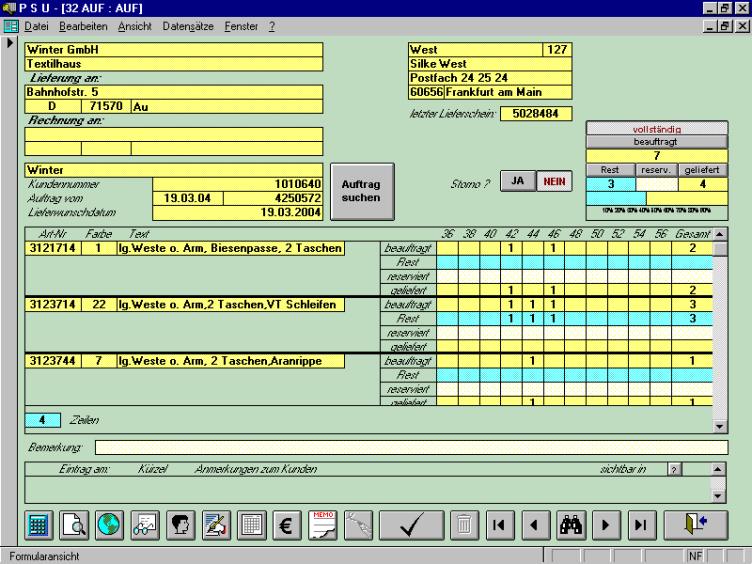
Task: Select JA for Storno
Action: click(516, 182)
